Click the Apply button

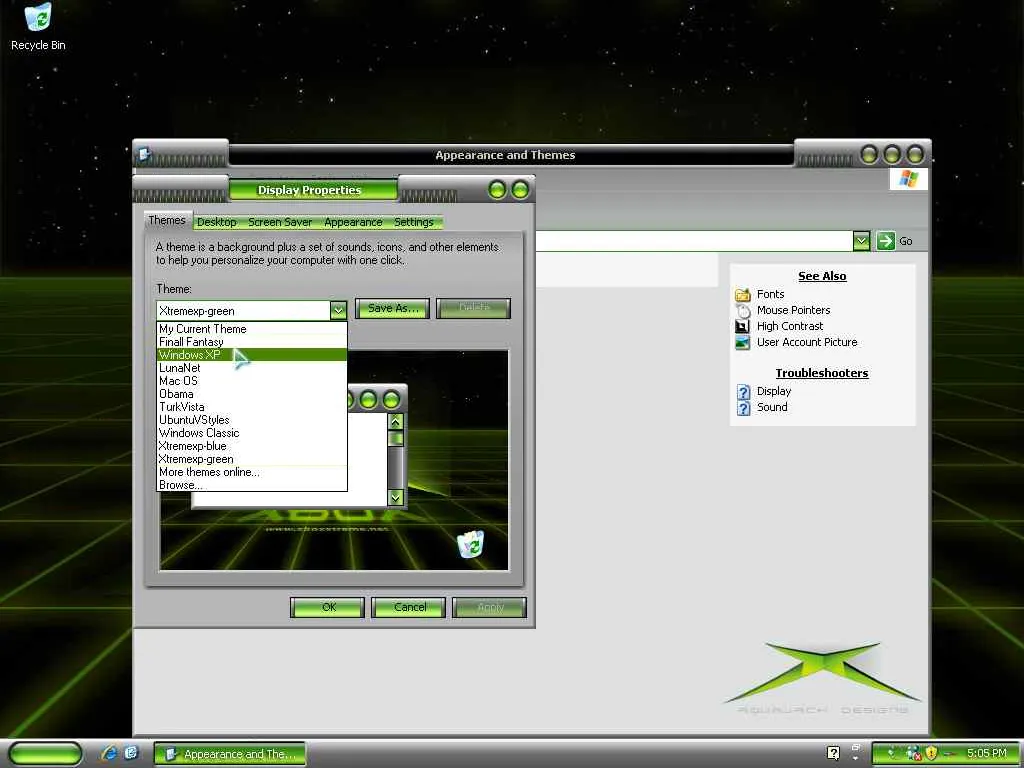click(x=490, y=607)
